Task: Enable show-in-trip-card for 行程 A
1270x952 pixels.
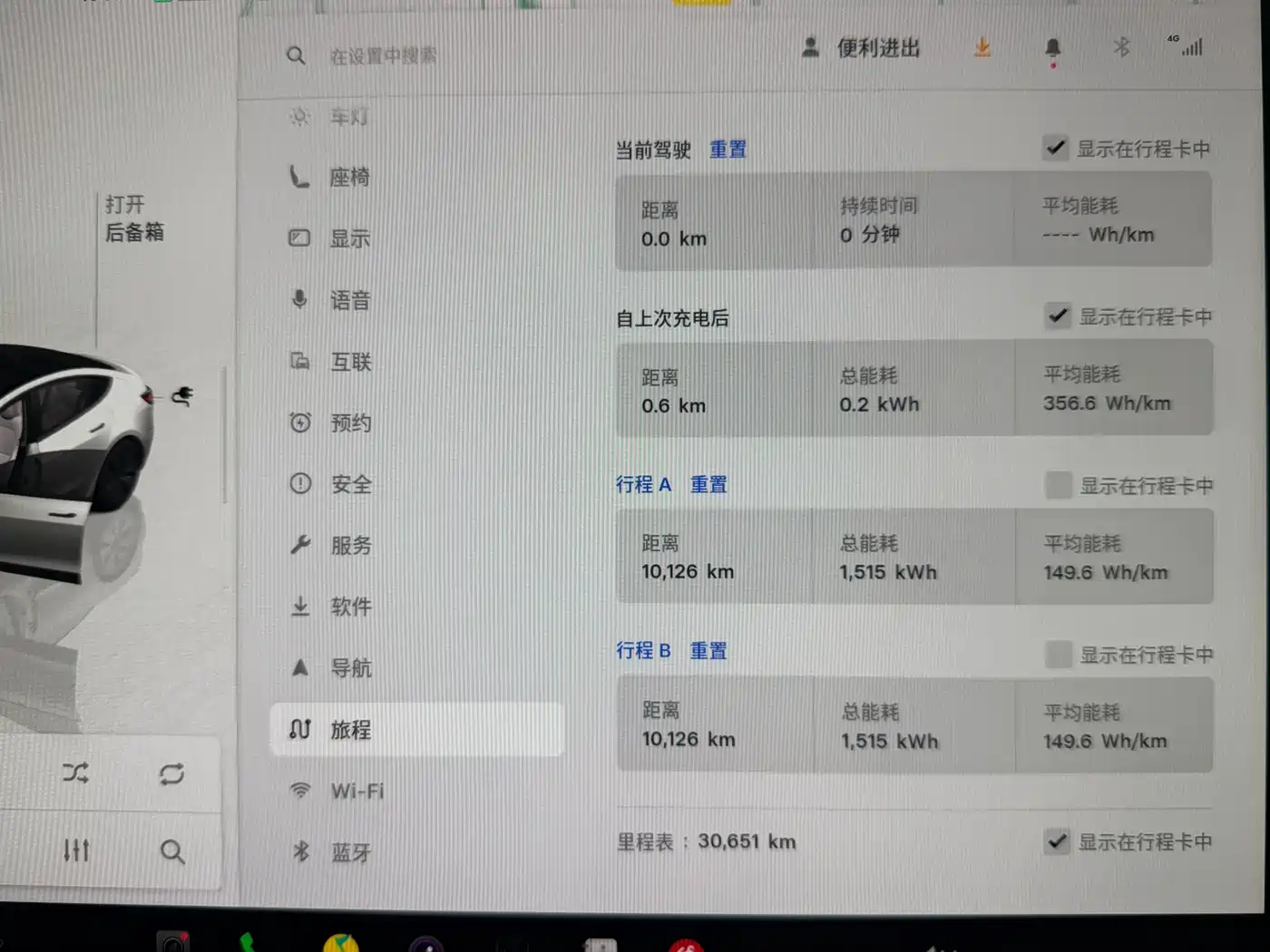Action: [x=1058, y=486]
